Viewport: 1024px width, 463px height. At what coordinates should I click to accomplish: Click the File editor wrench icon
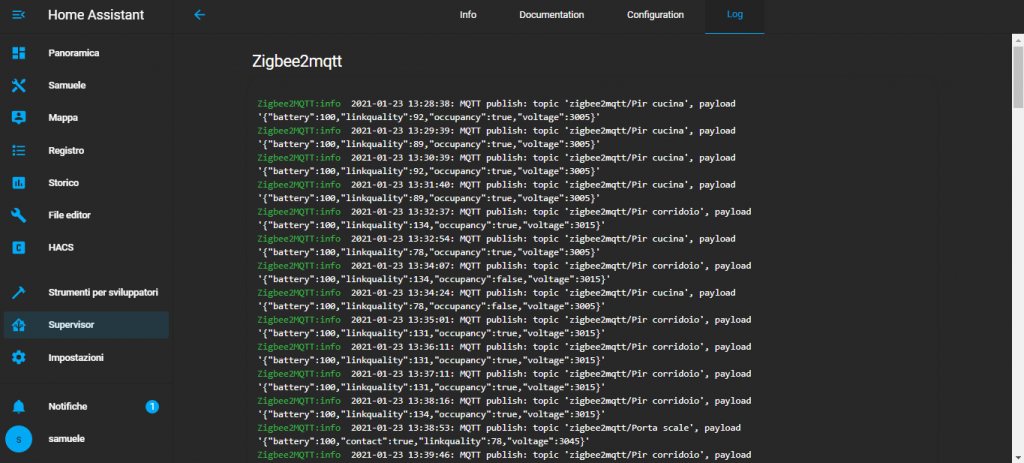18,215
